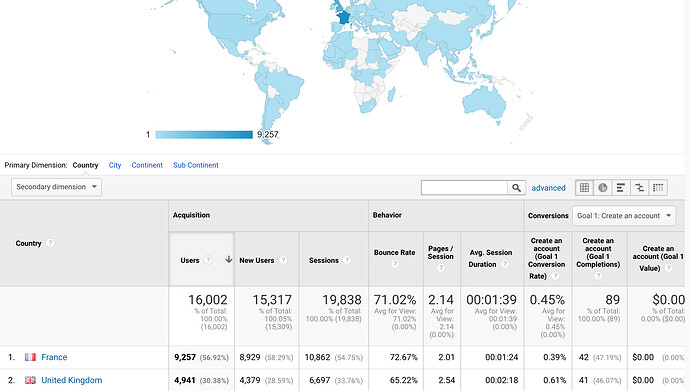Click overall bounce rate 71.02%
690x391 pixels.
395,300
